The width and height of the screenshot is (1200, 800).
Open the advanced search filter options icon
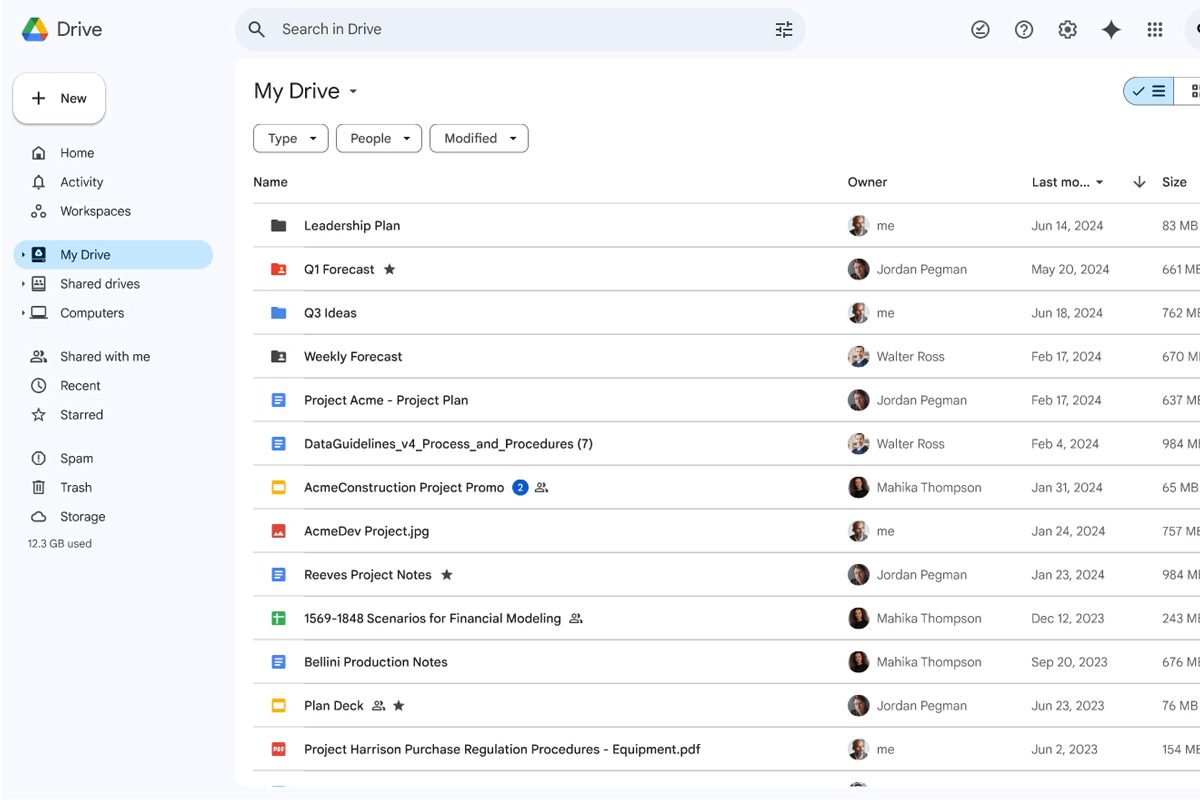(784, 30)
